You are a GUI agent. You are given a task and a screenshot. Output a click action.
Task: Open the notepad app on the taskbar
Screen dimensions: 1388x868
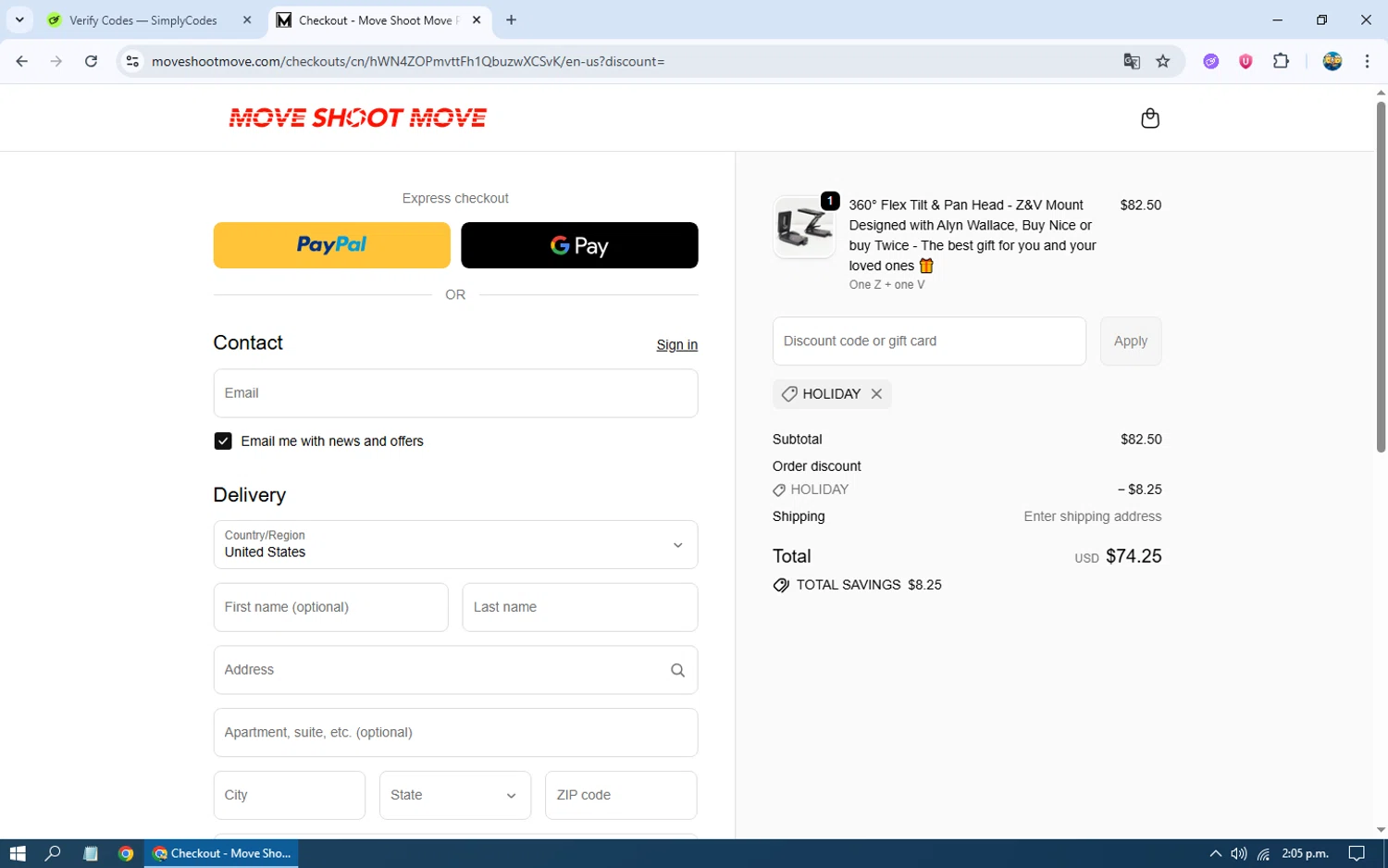click(x=90, y=853)
